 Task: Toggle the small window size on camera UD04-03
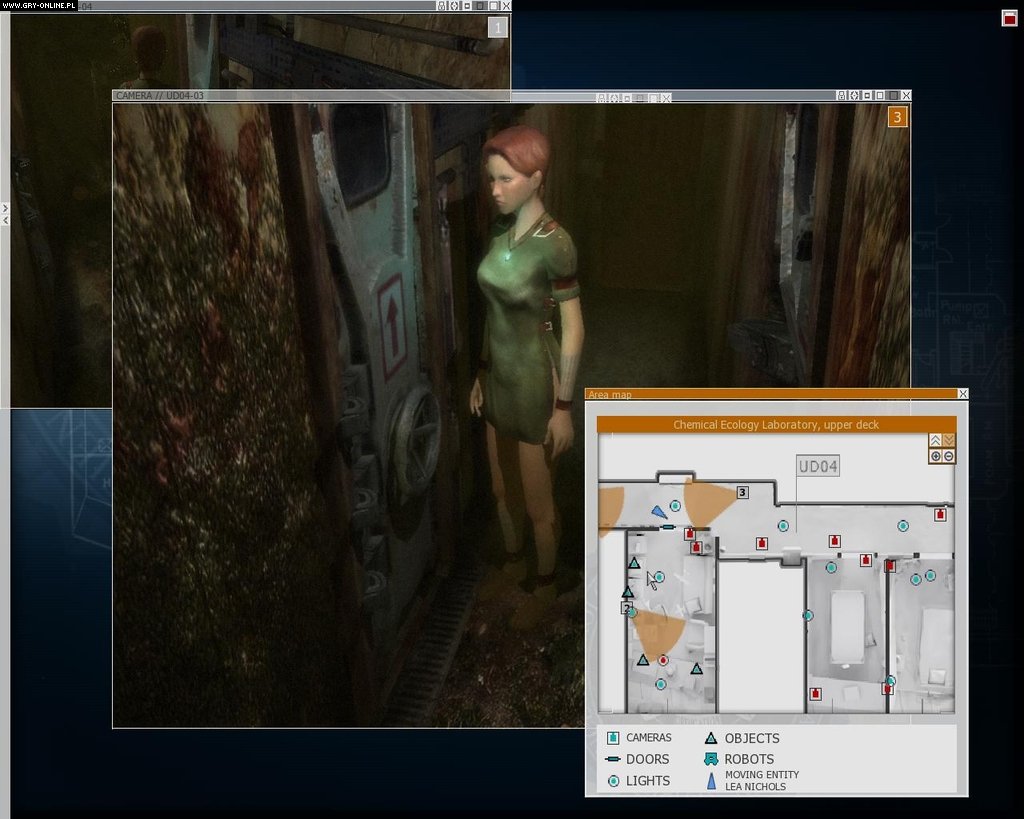point(867,97)
